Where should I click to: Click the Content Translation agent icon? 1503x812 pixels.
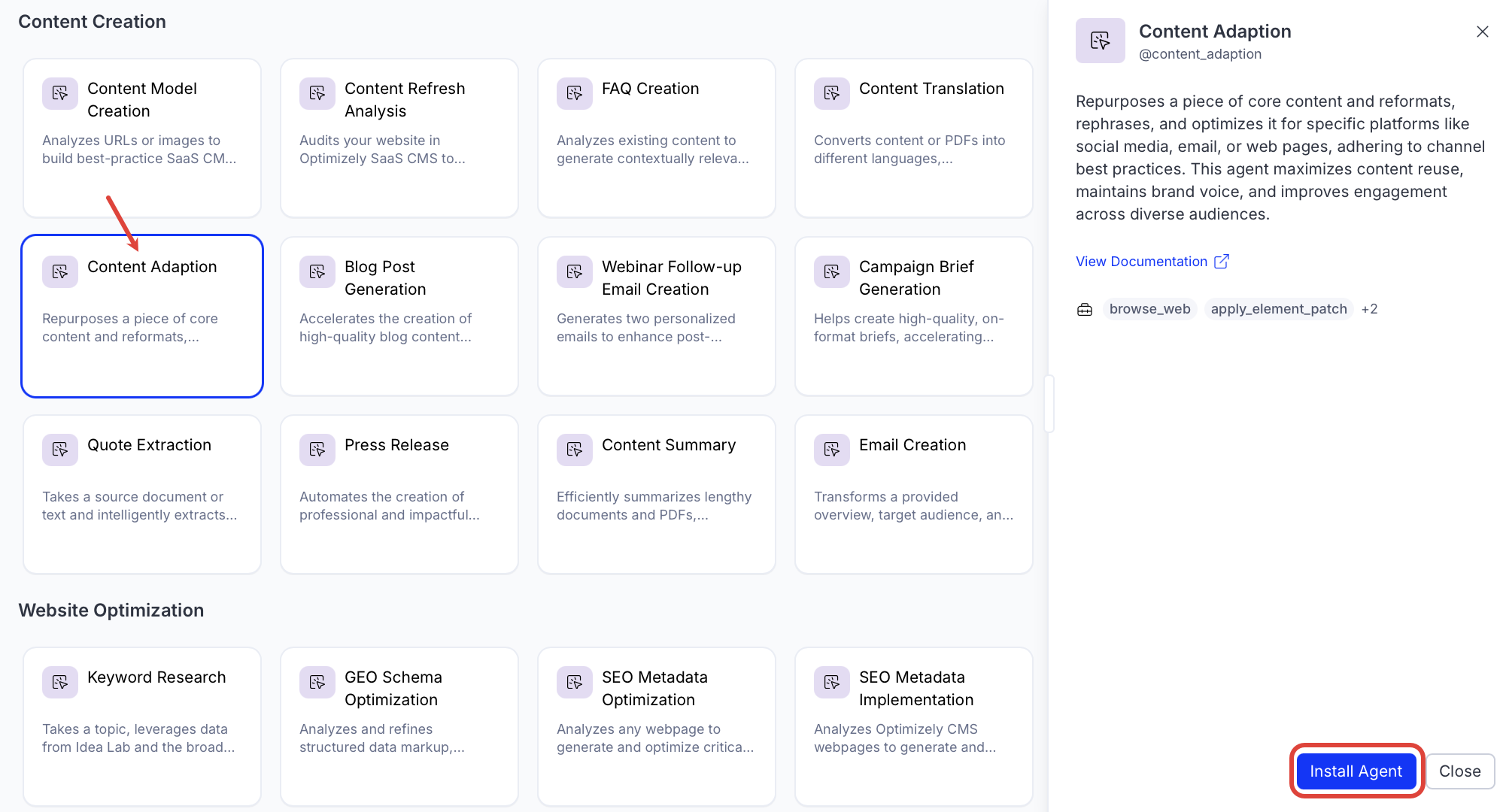click(832, 93)
